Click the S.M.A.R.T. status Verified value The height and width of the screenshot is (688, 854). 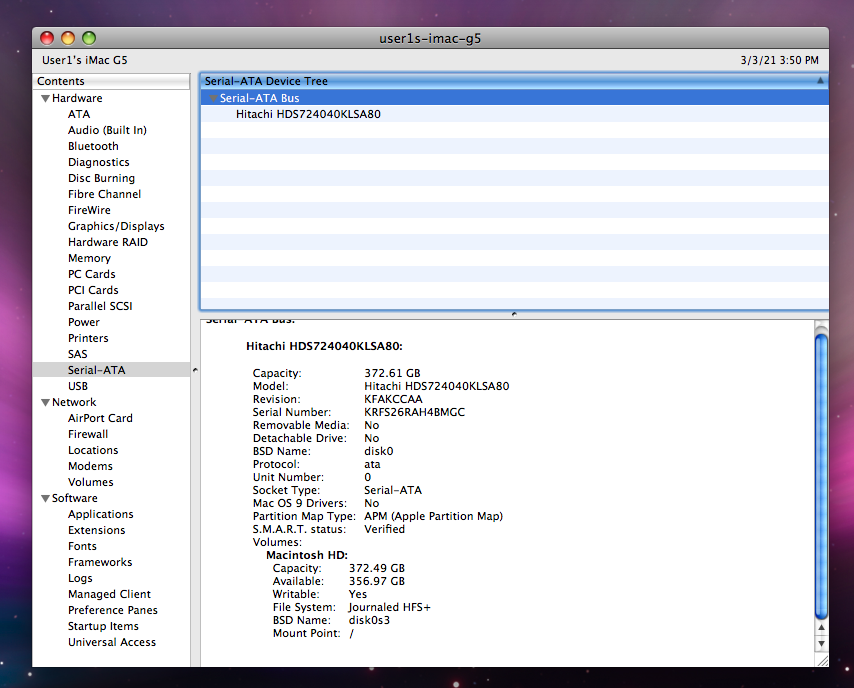pyautogui.click(x=385, y=529)
